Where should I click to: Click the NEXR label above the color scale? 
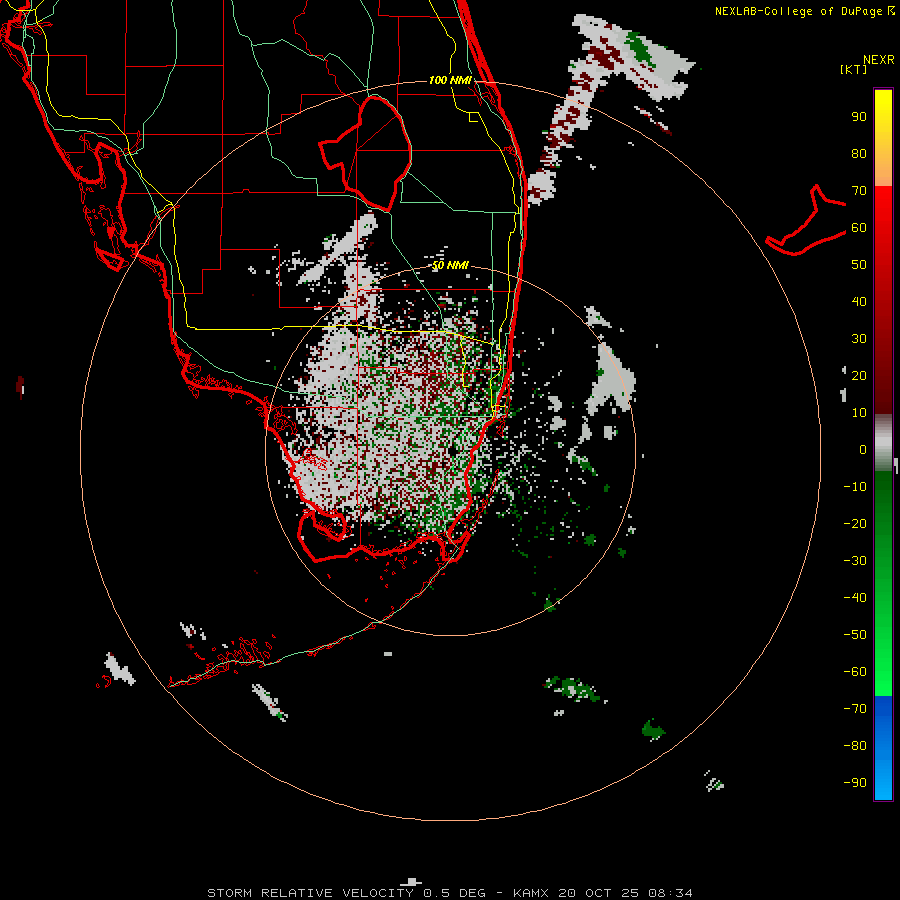pyautogui.click(x=878, y=60)
